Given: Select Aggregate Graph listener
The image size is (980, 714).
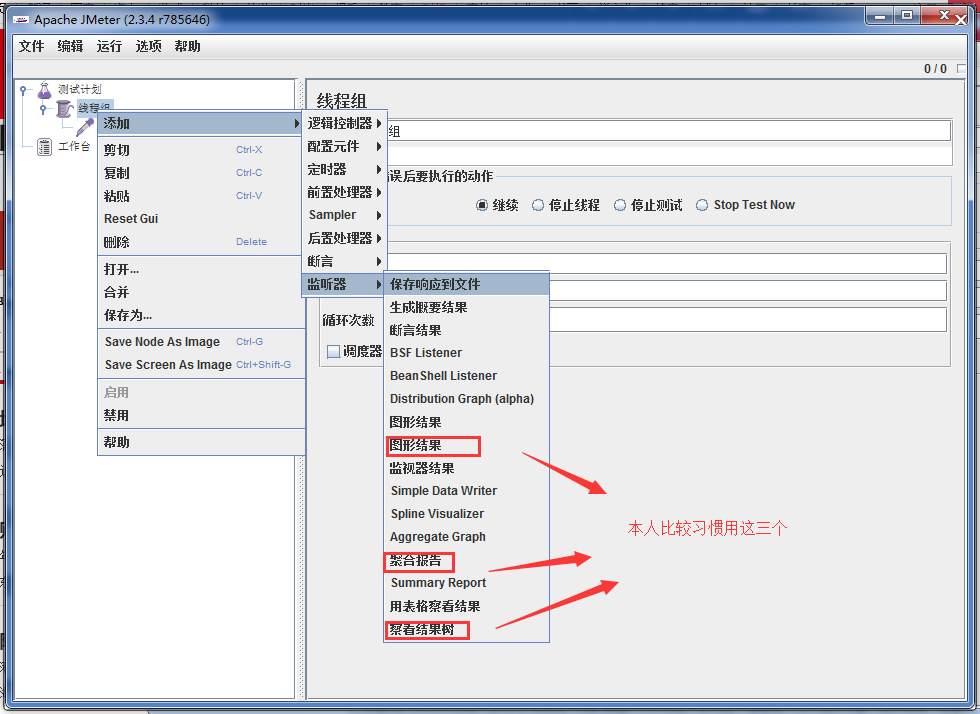Looking at the screenshot, I should pos(466,537).
